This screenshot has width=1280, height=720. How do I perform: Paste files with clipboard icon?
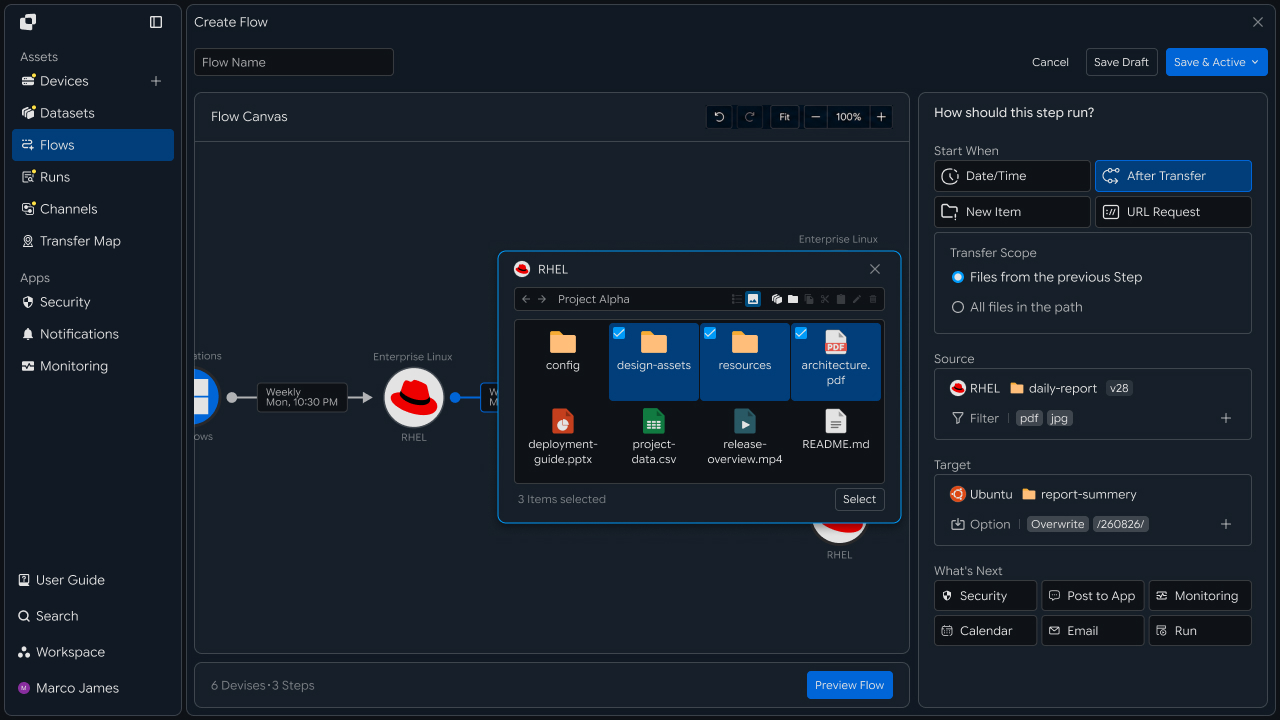(841, 299)
